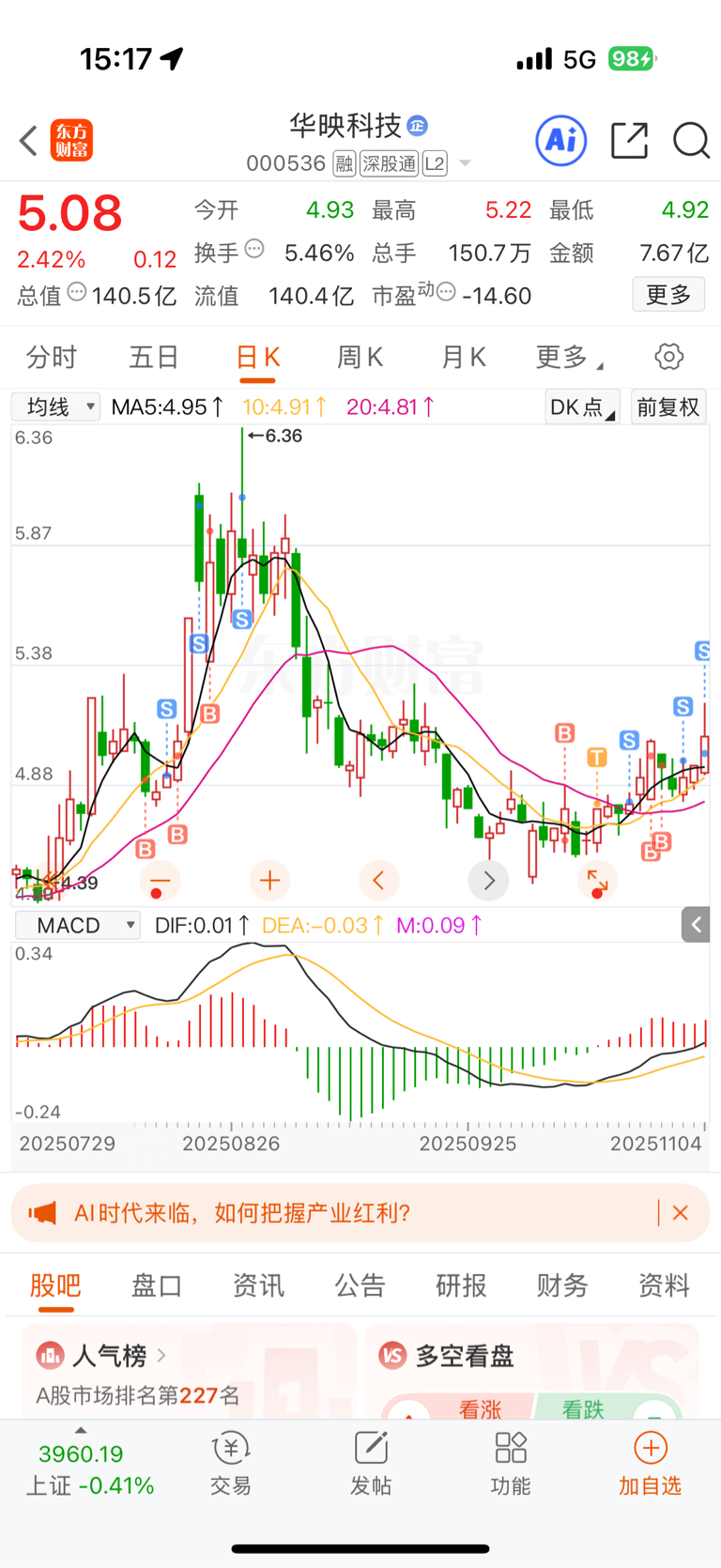Tap the 多空看盘 VS icon

pos(392,1356)
